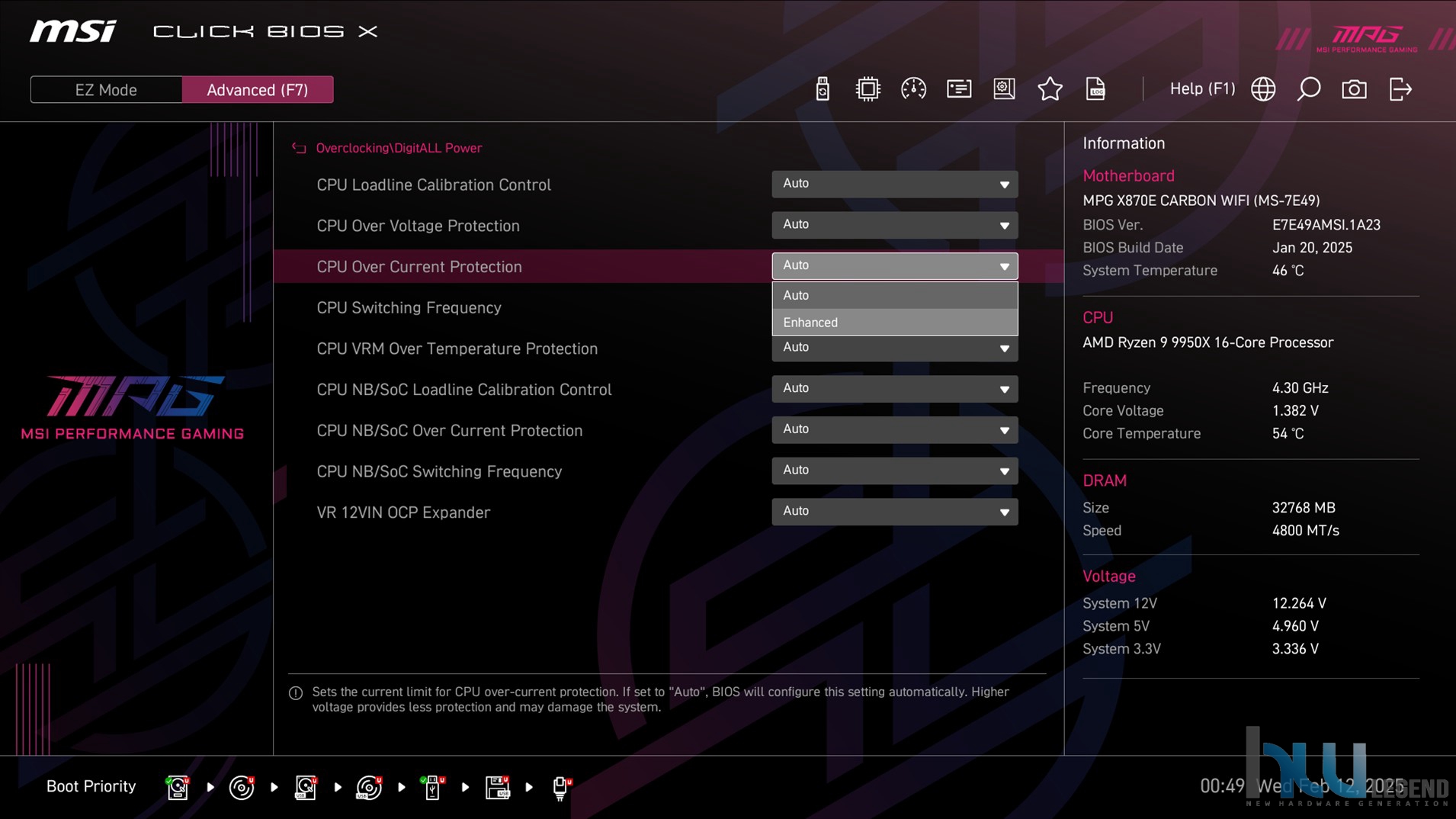Click the System 3.3V 3.336 V value

(x=1295, y=649)
